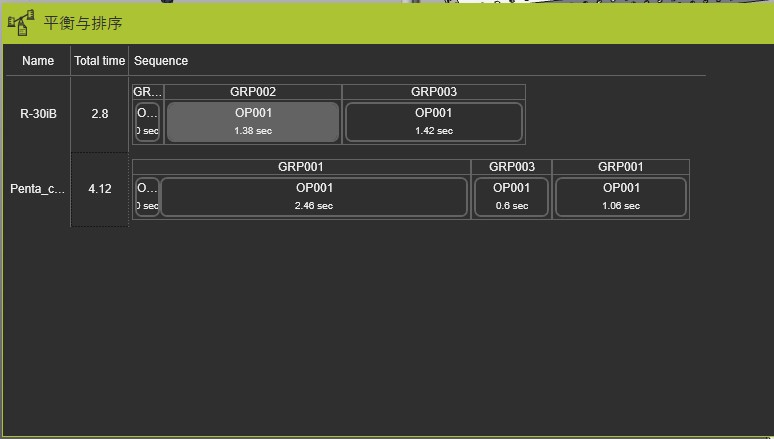Click the wide GRP001 header above 2.46 sec operation
Viewport: 774px width, 439px height.
[x=301, y=167]
